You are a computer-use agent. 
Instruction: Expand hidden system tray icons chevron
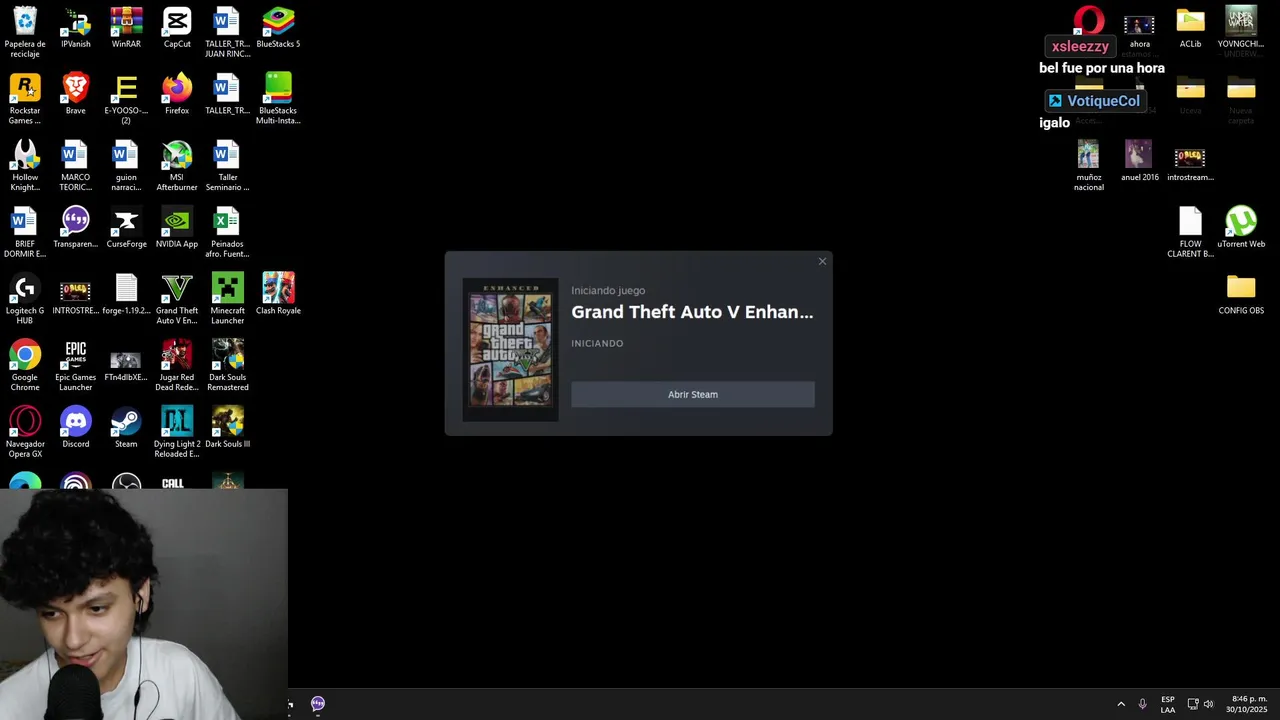1121,704
